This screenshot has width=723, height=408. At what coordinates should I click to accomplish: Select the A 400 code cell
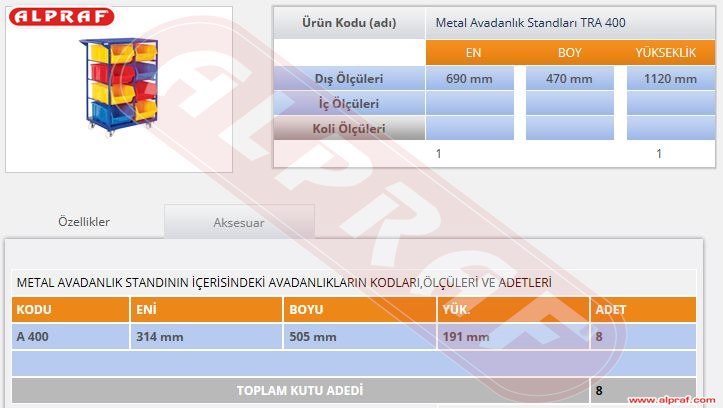pyautogui.click(x=70, y=337)
